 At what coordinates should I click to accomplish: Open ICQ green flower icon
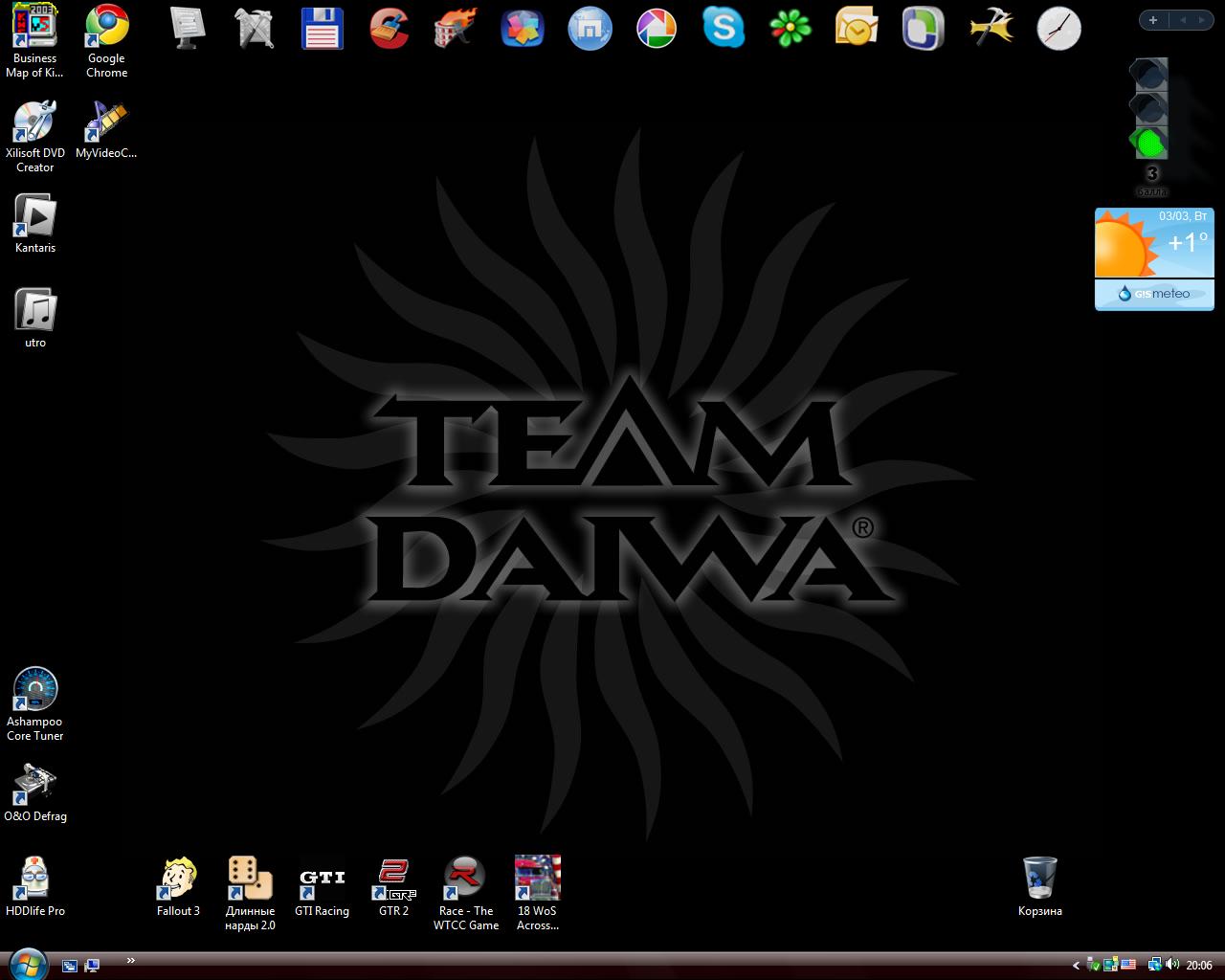[791, 28]
